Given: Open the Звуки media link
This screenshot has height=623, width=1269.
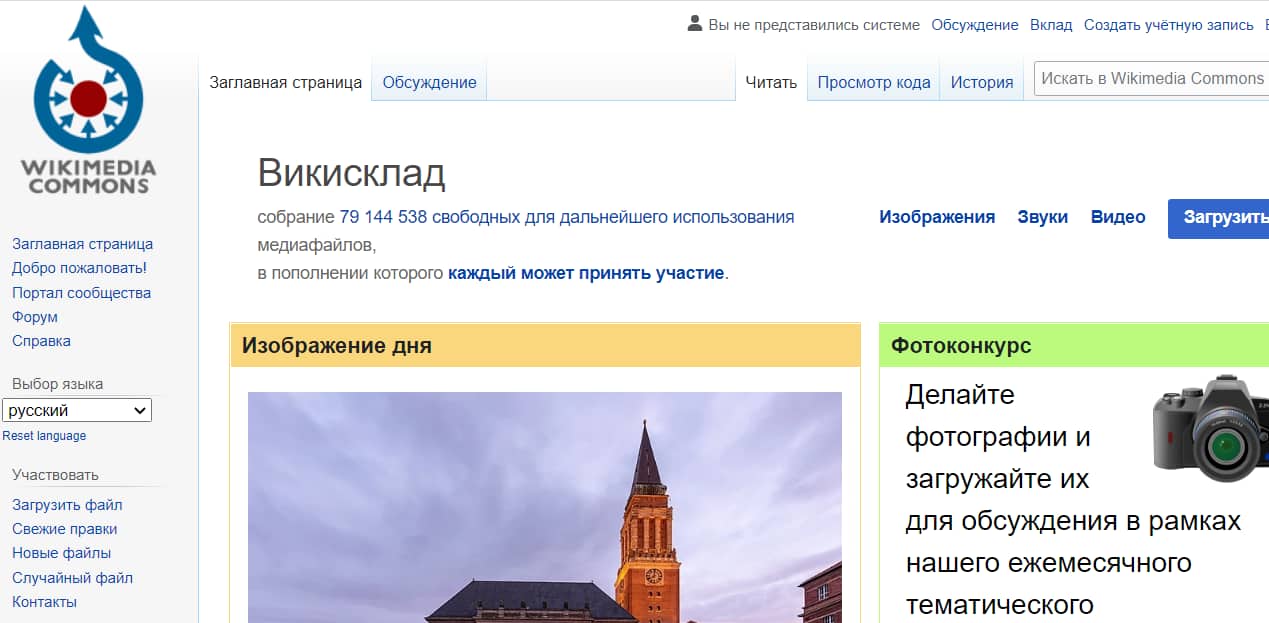Looking at the screenshot, I should [1042, 217].
